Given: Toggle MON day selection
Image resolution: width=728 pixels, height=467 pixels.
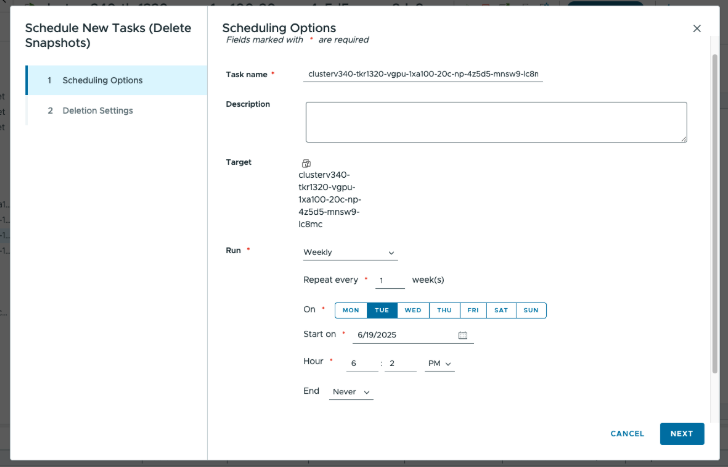Looking at the screenshot, I should point(351,310).
